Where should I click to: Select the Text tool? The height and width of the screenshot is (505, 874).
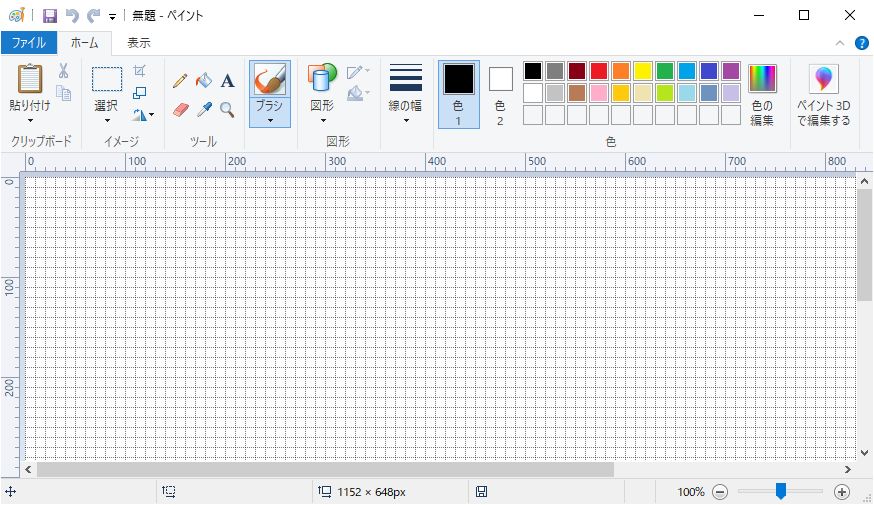pos(227,81)
